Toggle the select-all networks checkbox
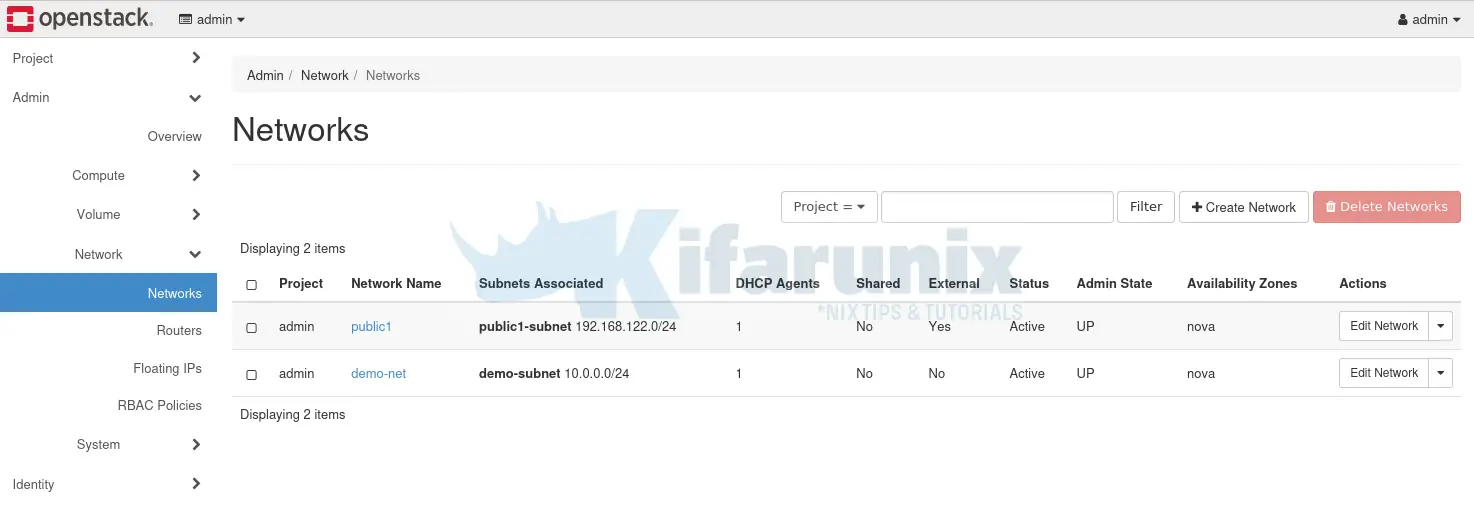Viewport: 1474px width, 520px height. click(251, 285)
